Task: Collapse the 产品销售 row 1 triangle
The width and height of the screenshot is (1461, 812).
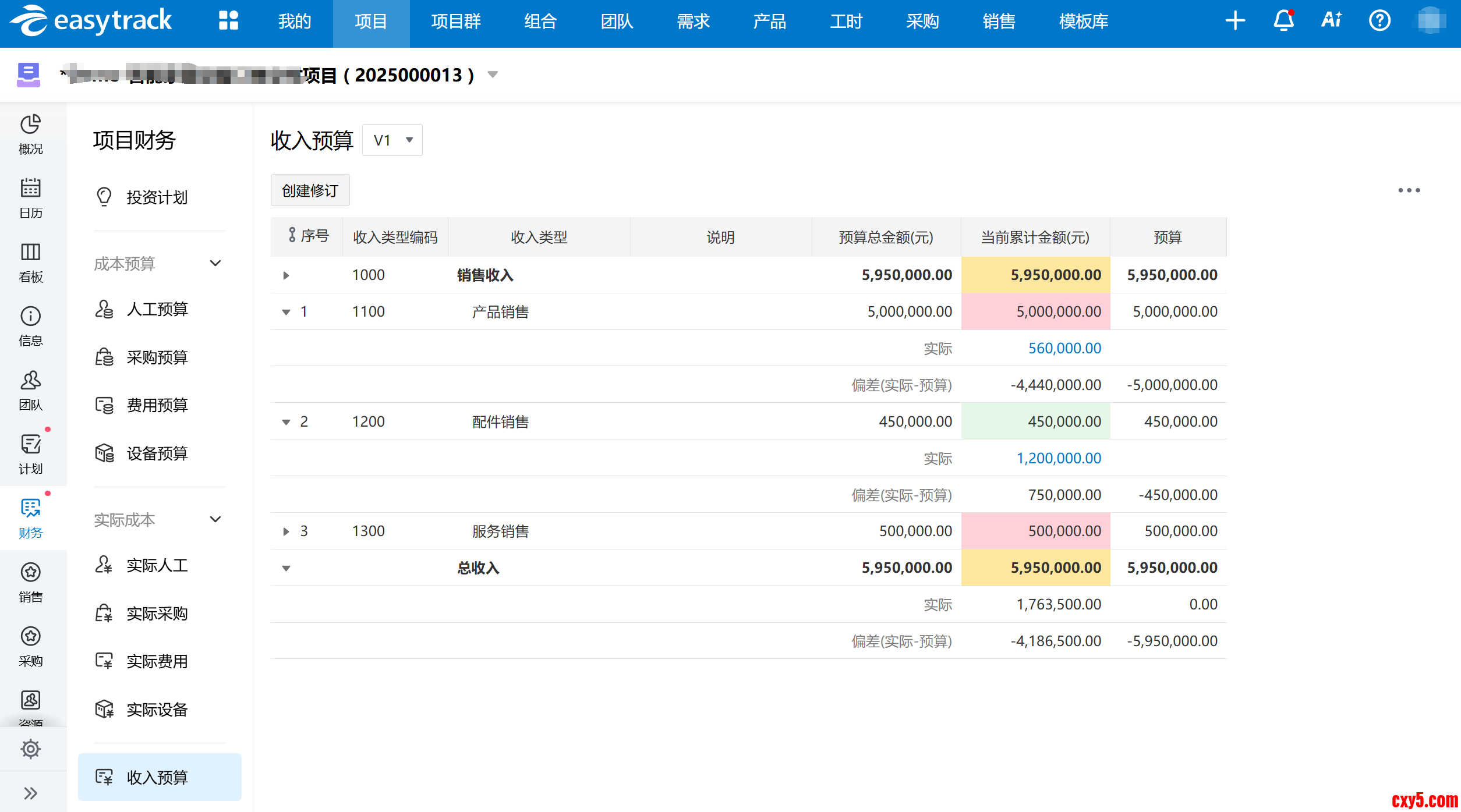Action: [x=286, y=312]
